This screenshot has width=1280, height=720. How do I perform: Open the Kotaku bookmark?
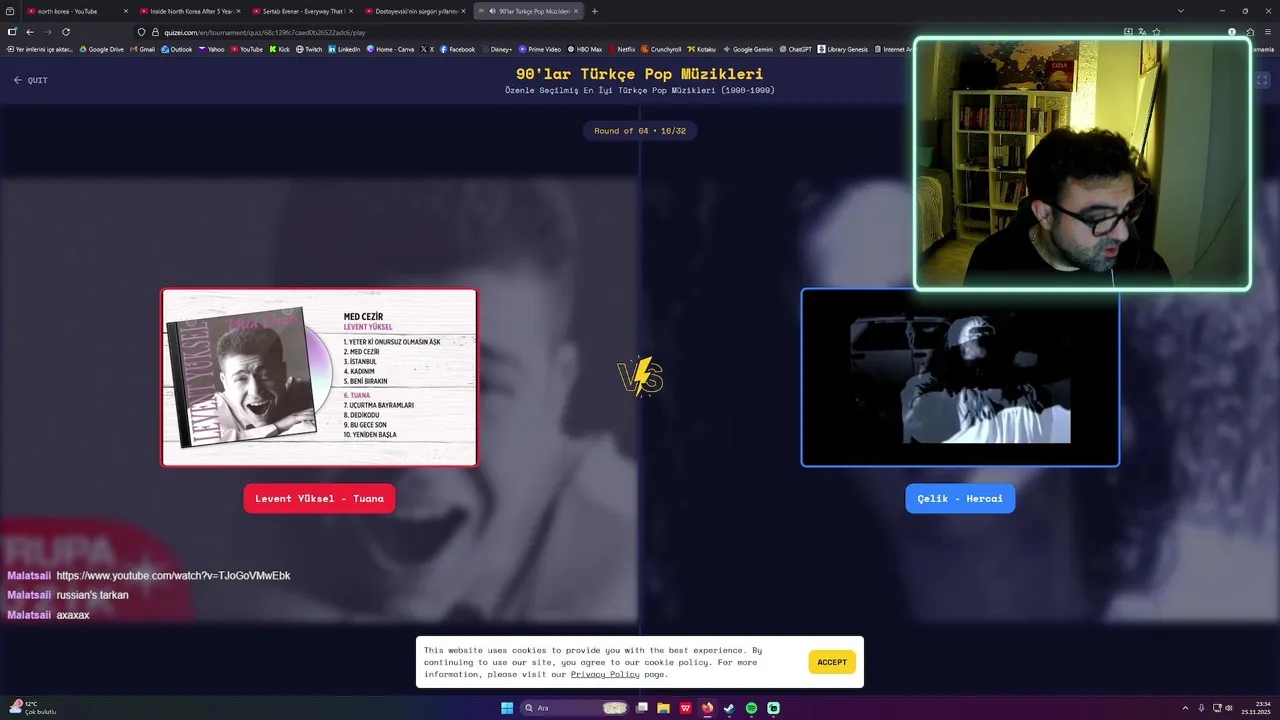tap(701, 49)
